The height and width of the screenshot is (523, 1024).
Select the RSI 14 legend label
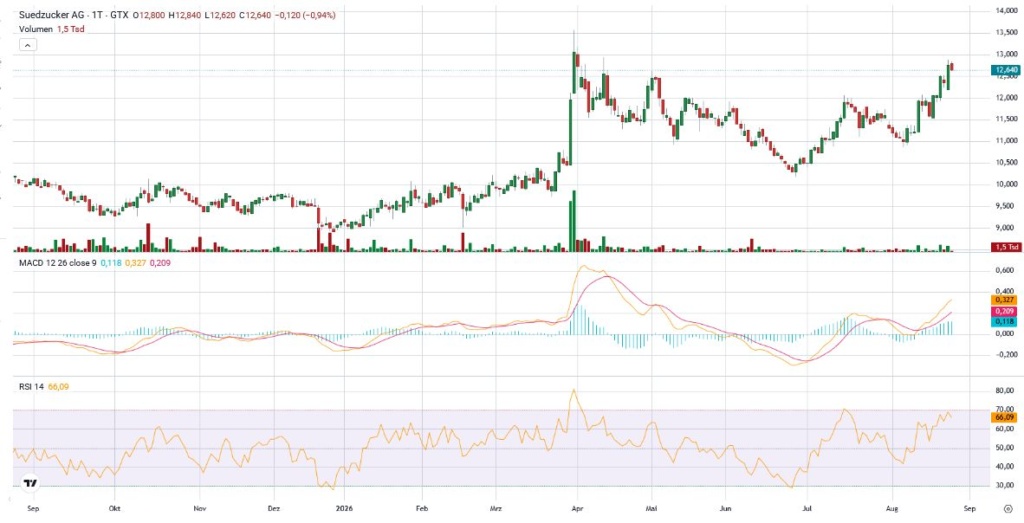30,387
